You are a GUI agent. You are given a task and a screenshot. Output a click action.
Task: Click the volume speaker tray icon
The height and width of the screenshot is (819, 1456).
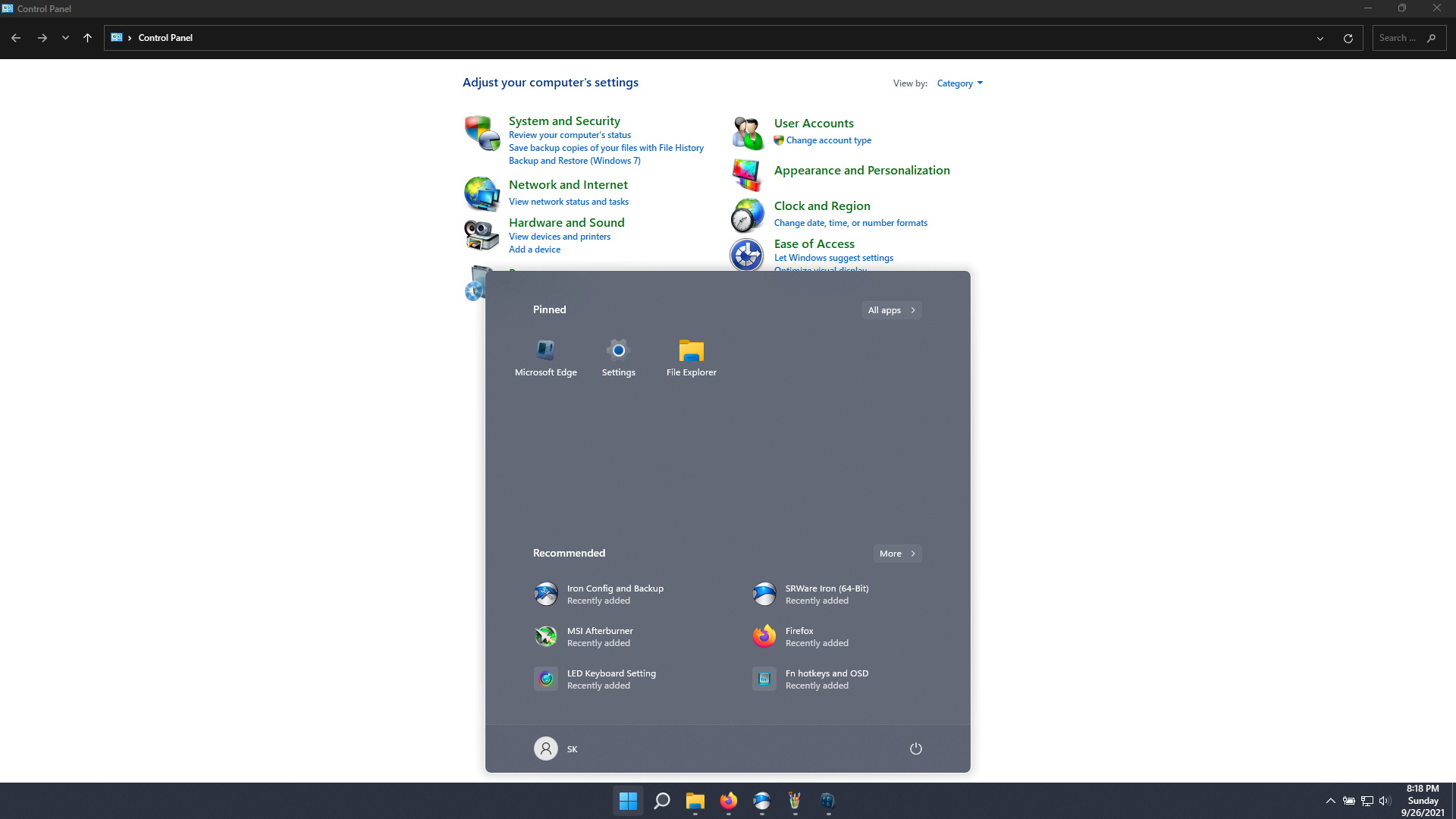click(x=1385, y=801)
